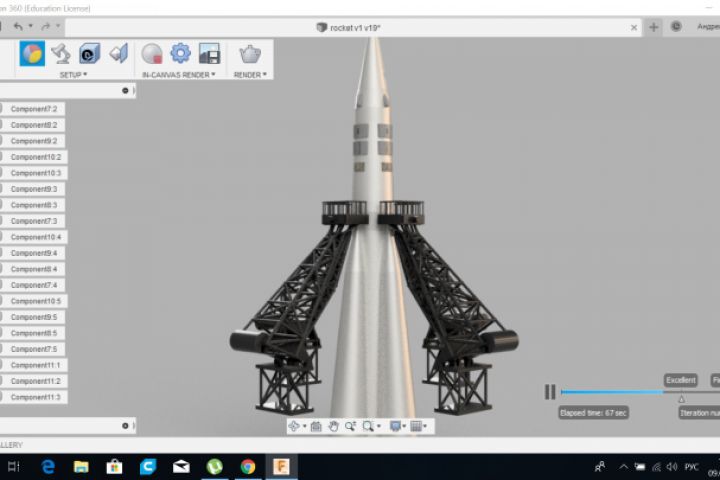Open the Orbit tool dropdown arrow
Viewport: 720px width, 480px height.
304,427
